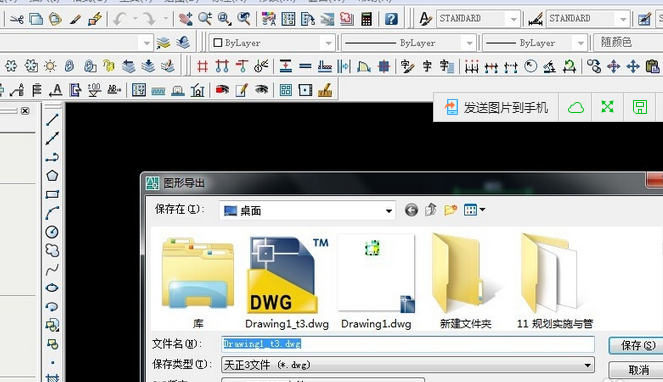Click the green fullscreen arrows icon
The width and height of the screenshot is (663, 382).
[608, 107]
